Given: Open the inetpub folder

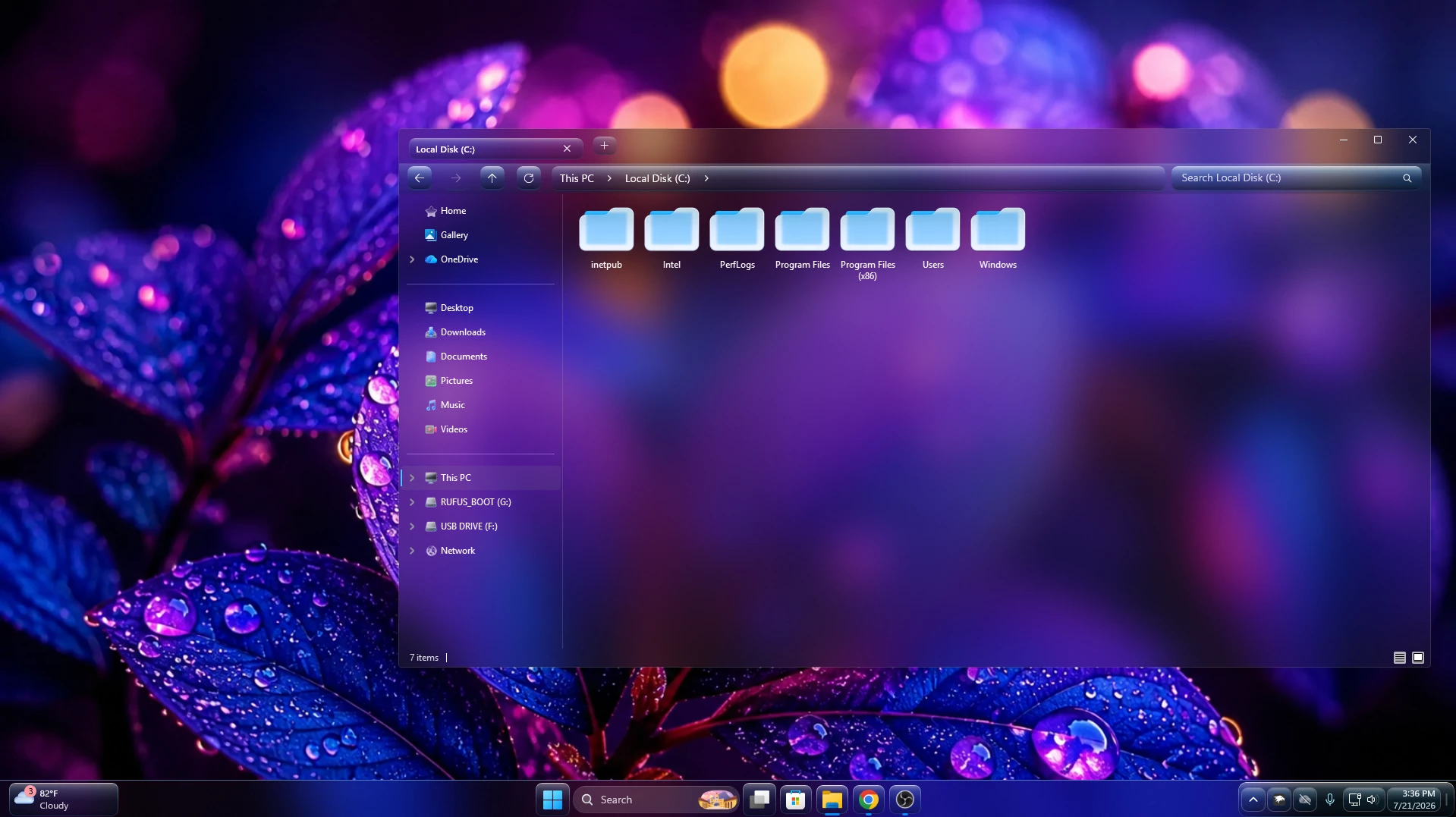Looking at the screenshot, I should click(606, 239).
